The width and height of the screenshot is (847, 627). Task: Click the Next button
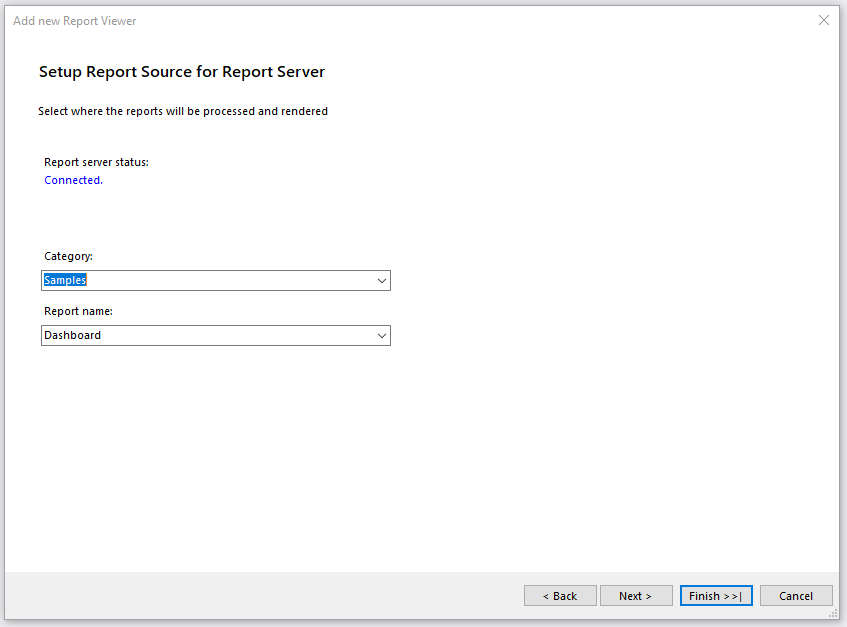click(x=636, y=595)
